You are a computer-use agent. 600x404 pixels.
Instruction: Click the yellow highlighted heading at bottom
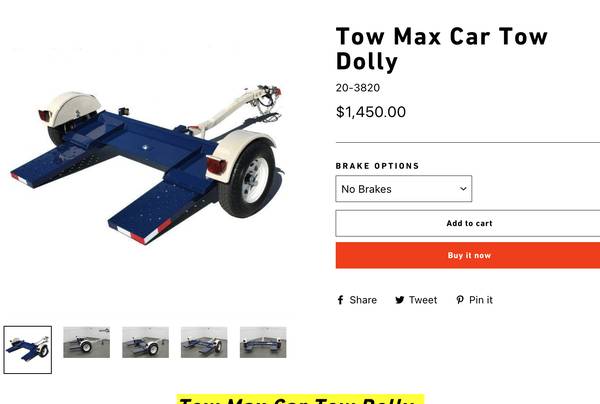coord(300,399)
